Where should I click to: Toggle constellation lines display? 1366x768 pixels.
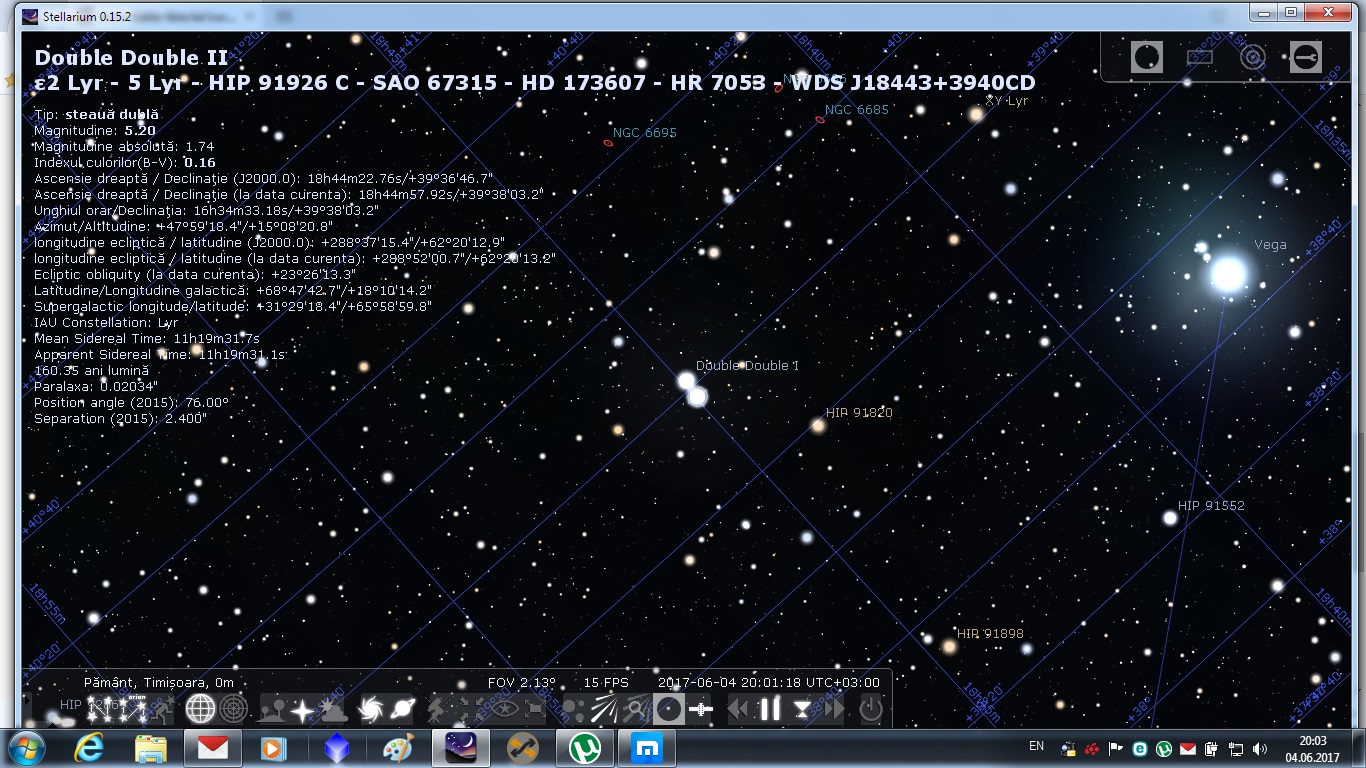[97, 709]
